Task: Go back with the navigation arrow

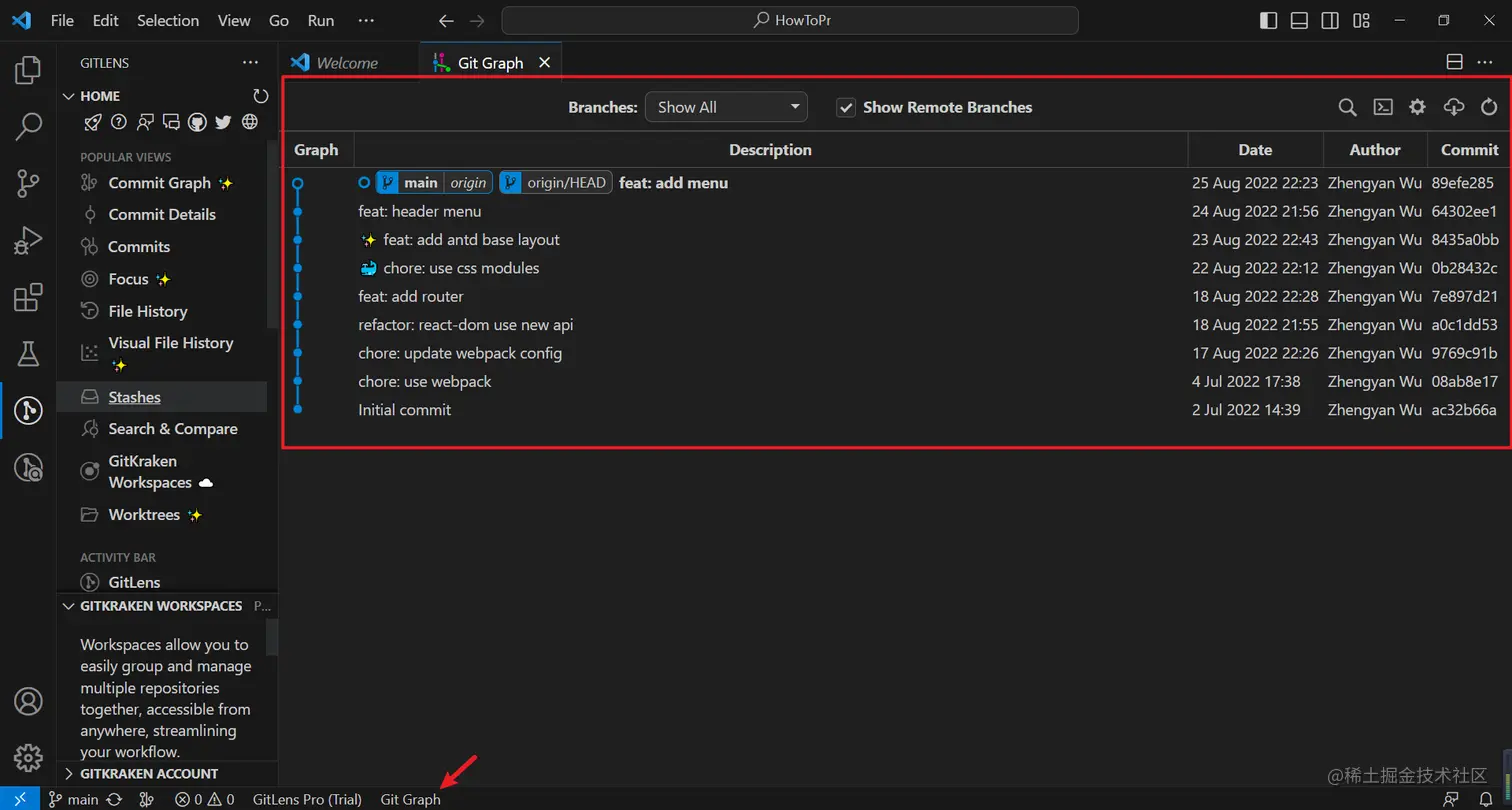Action: [x=446, y=20]
